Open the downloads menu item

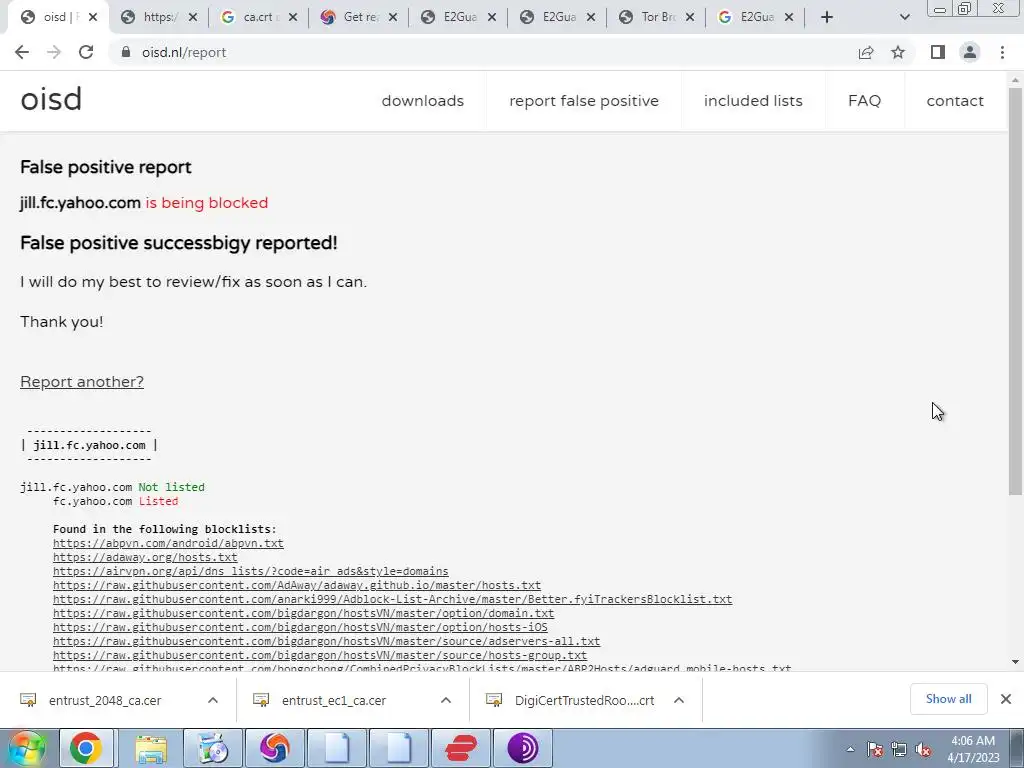click(x=423, y=101)
